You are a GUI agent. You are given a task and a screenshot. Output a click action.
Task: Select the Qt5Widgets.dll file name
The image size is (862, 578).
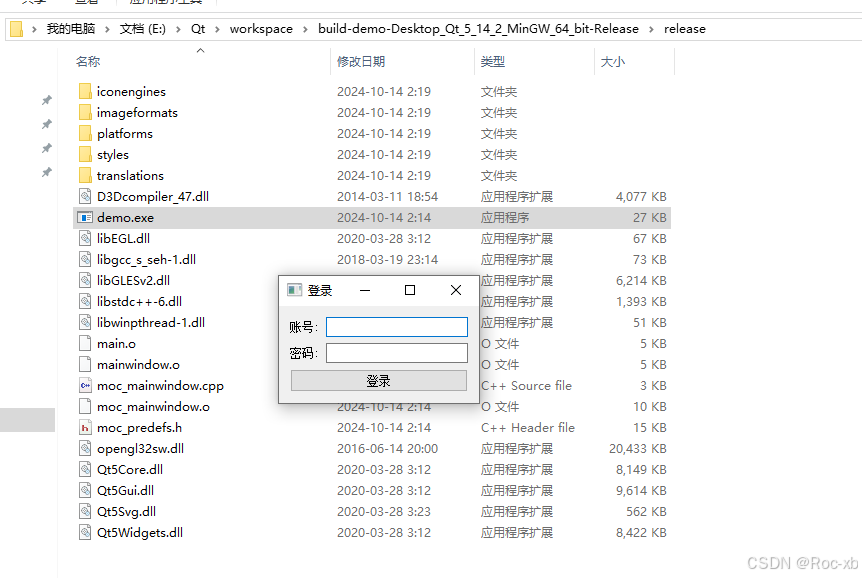(x=140, y=532)
